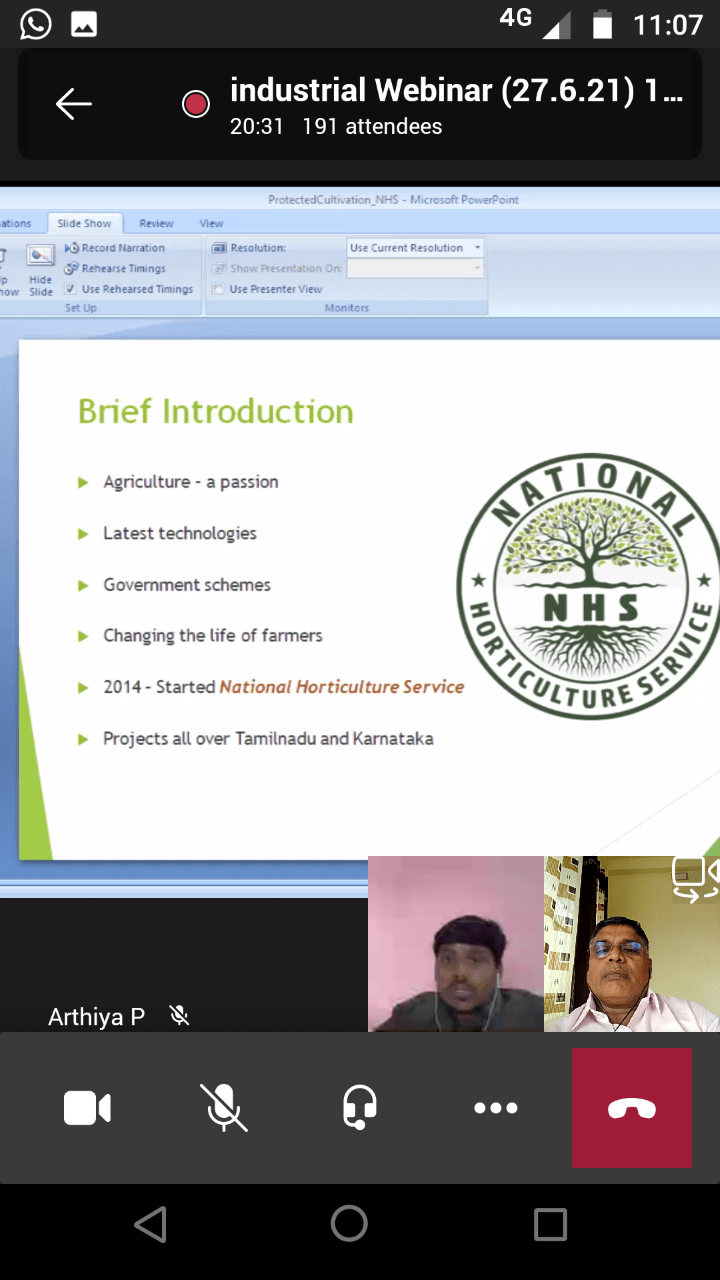Switch to the View ribbon tab
This screenshot has height=1280, width=720.
211,223
